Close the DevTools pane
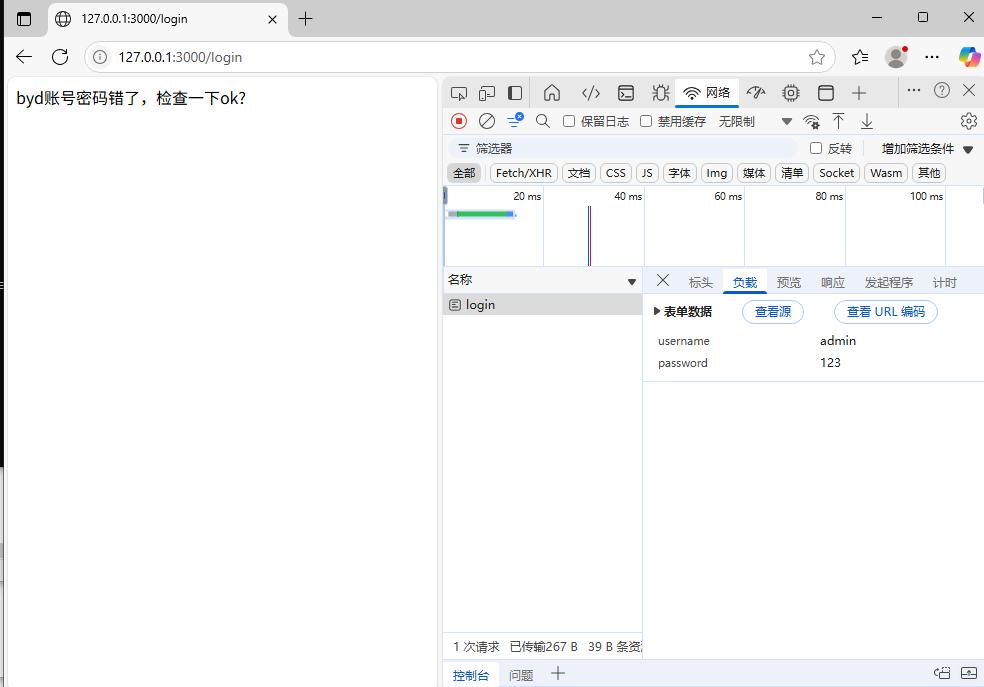Viewport: 984px width, 687px height. [x=969, y=90]
